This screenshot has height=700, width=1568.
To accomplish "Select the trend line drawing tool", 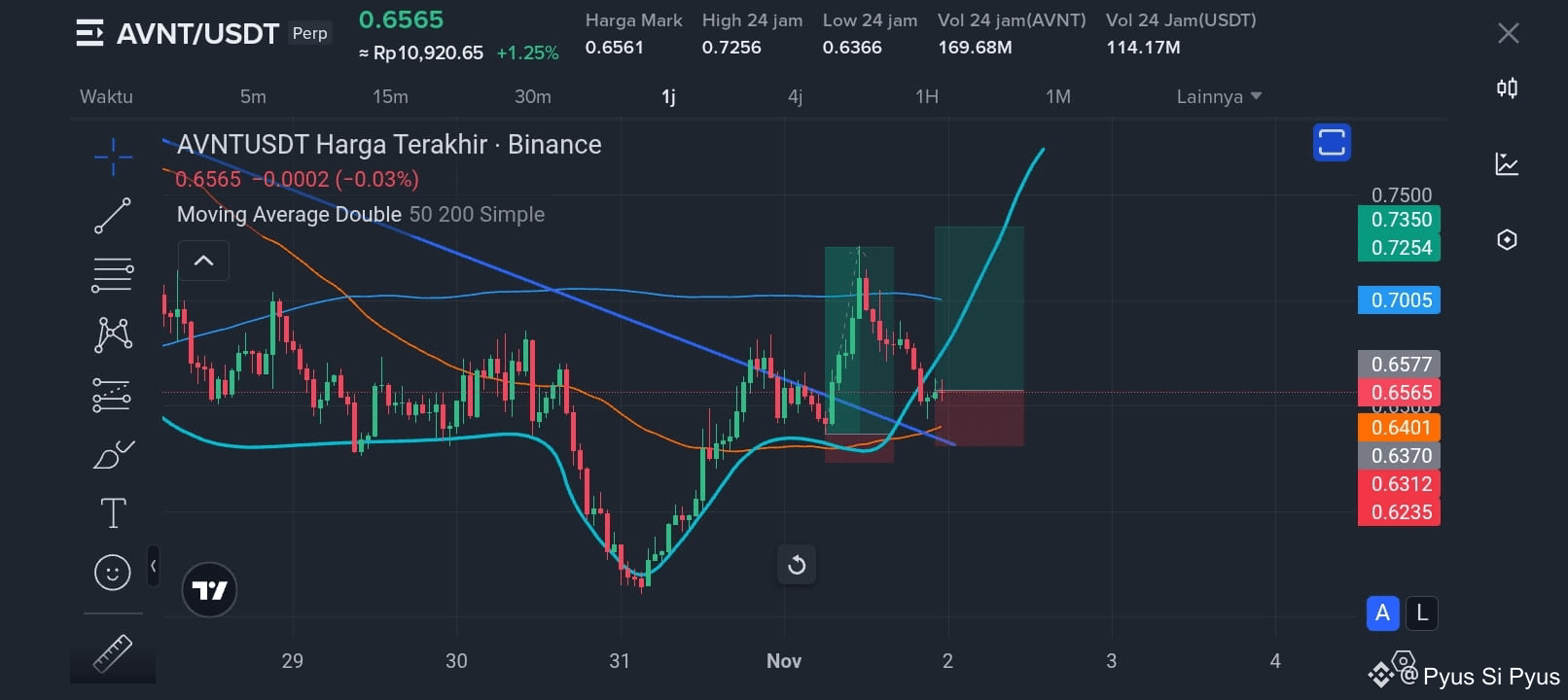I will pos(113,216).
